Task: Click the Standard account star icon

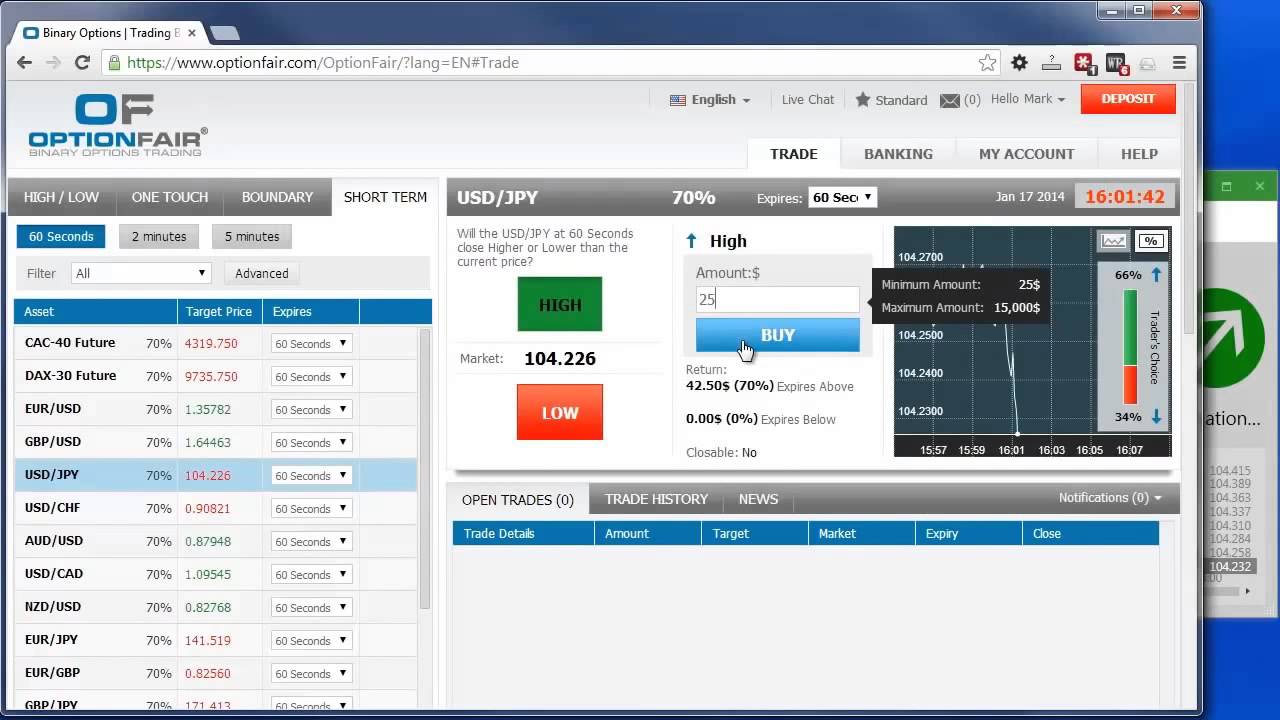Action: (x=862, y=99)
